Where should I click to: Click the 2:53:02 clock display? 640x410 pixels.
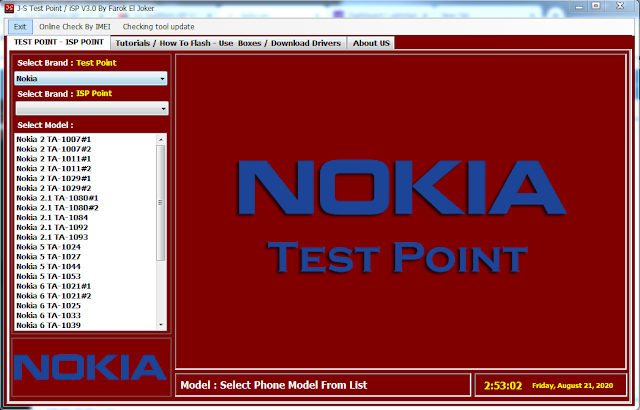503,386
